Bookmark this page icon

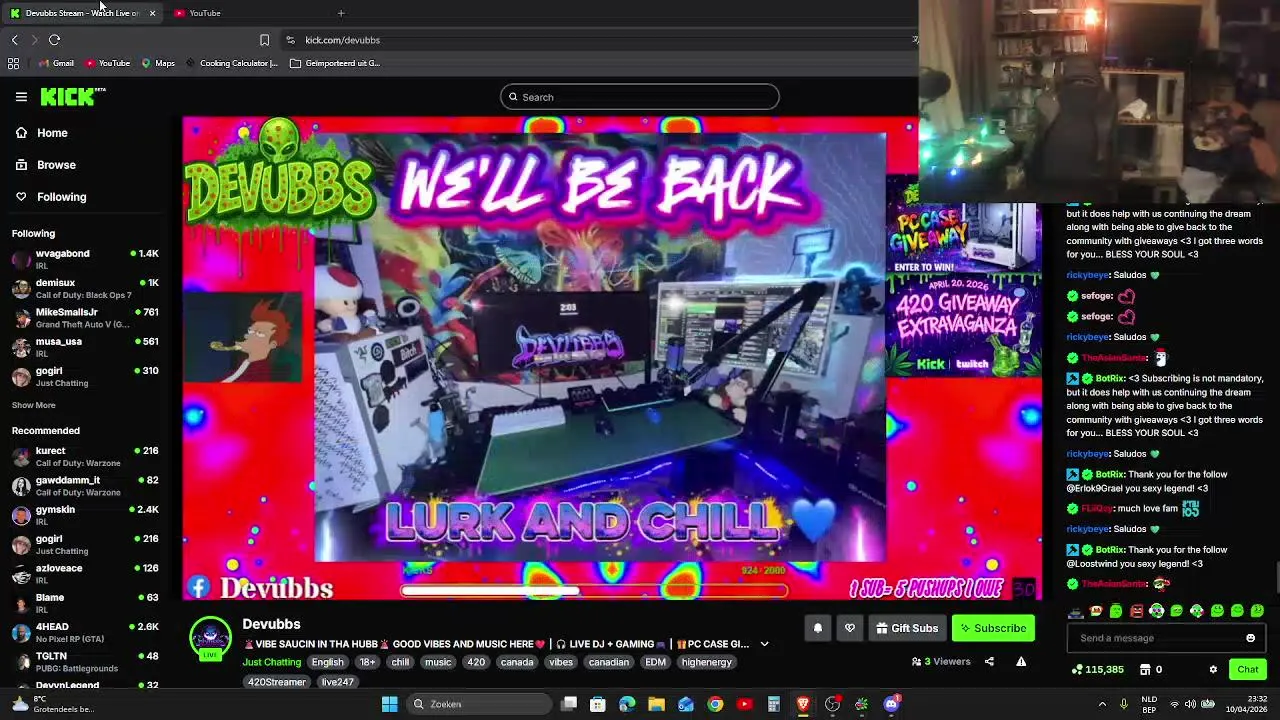264,40
